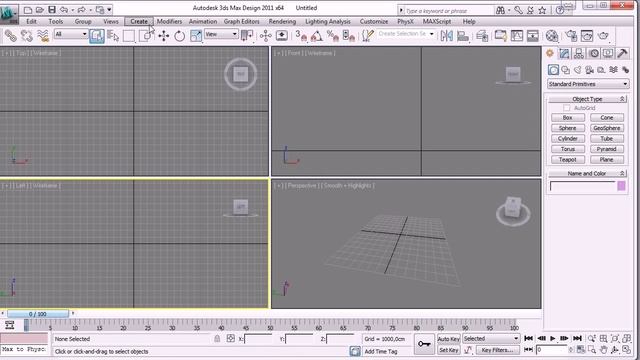
Task: Open the Utilities hammer panel tab
Action: (x=622, y=53)
